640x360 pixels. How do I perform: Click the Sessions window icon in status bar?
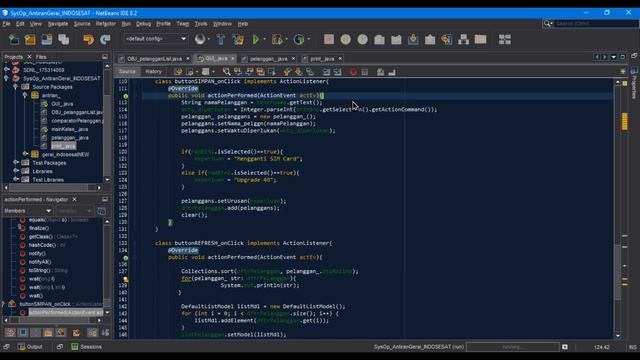(75, 347)
